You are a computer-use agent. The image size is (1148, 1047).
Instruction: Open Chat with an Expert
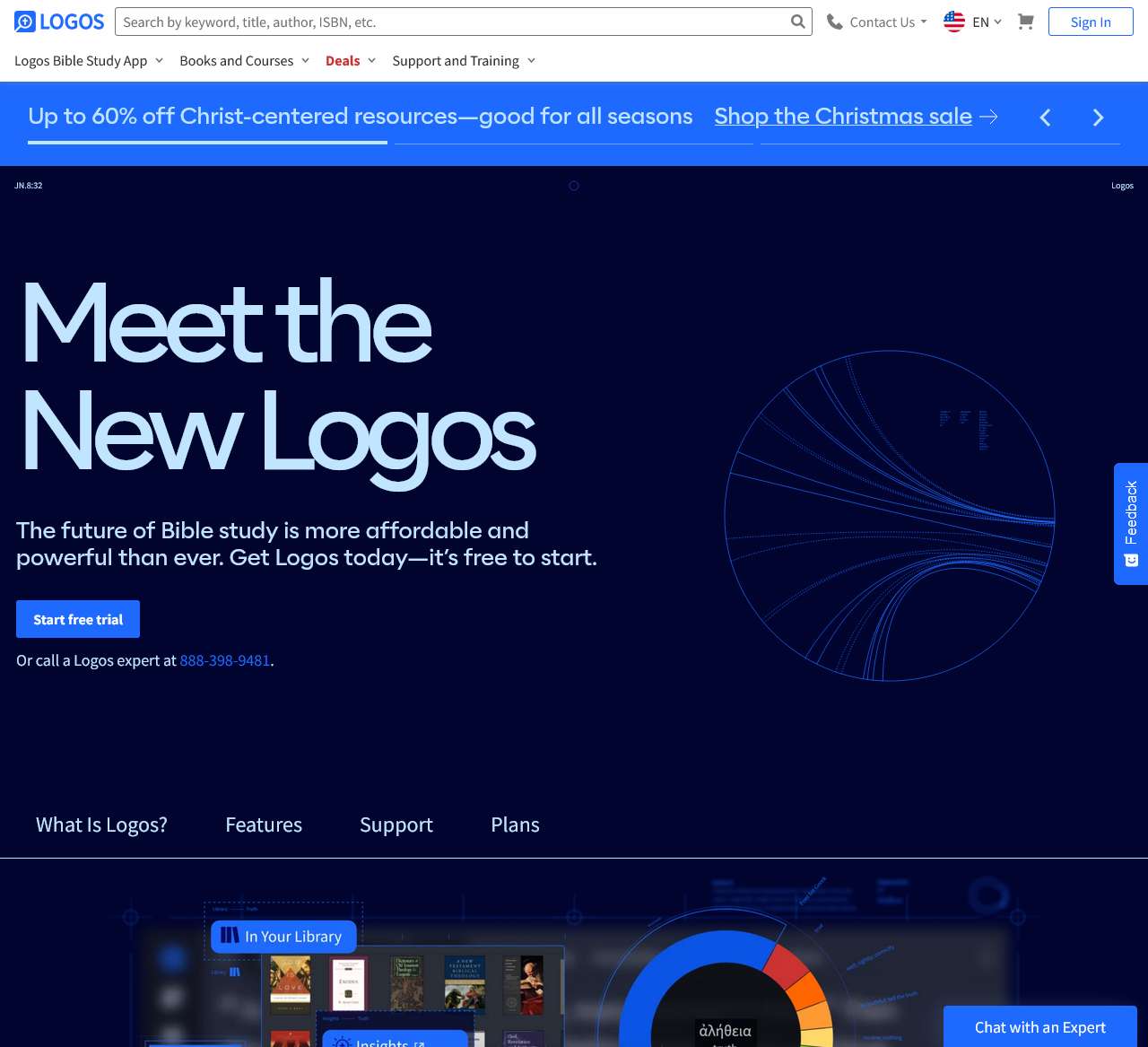pos(1040,1026)
